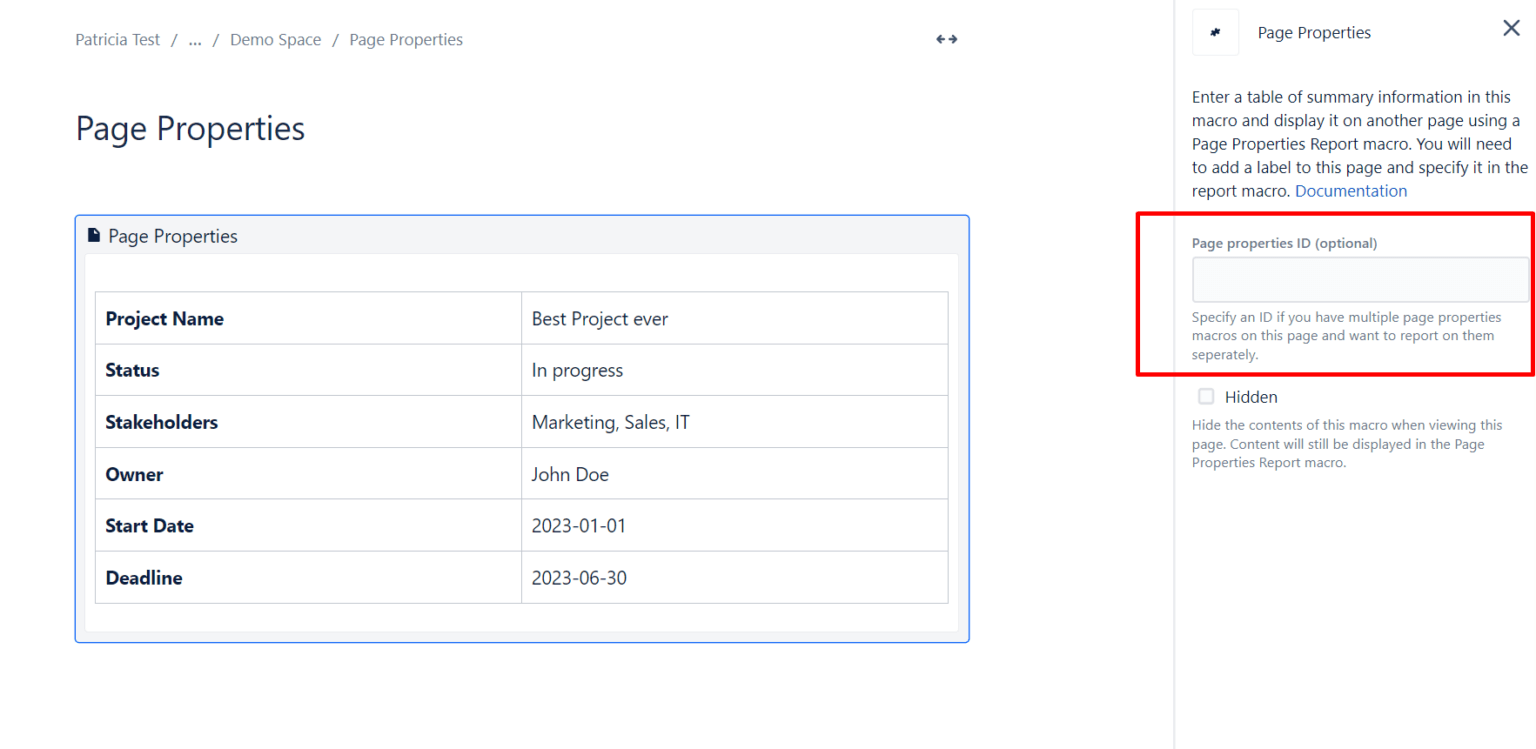
Task: Select the Project Name table cell
Action: 164,318
